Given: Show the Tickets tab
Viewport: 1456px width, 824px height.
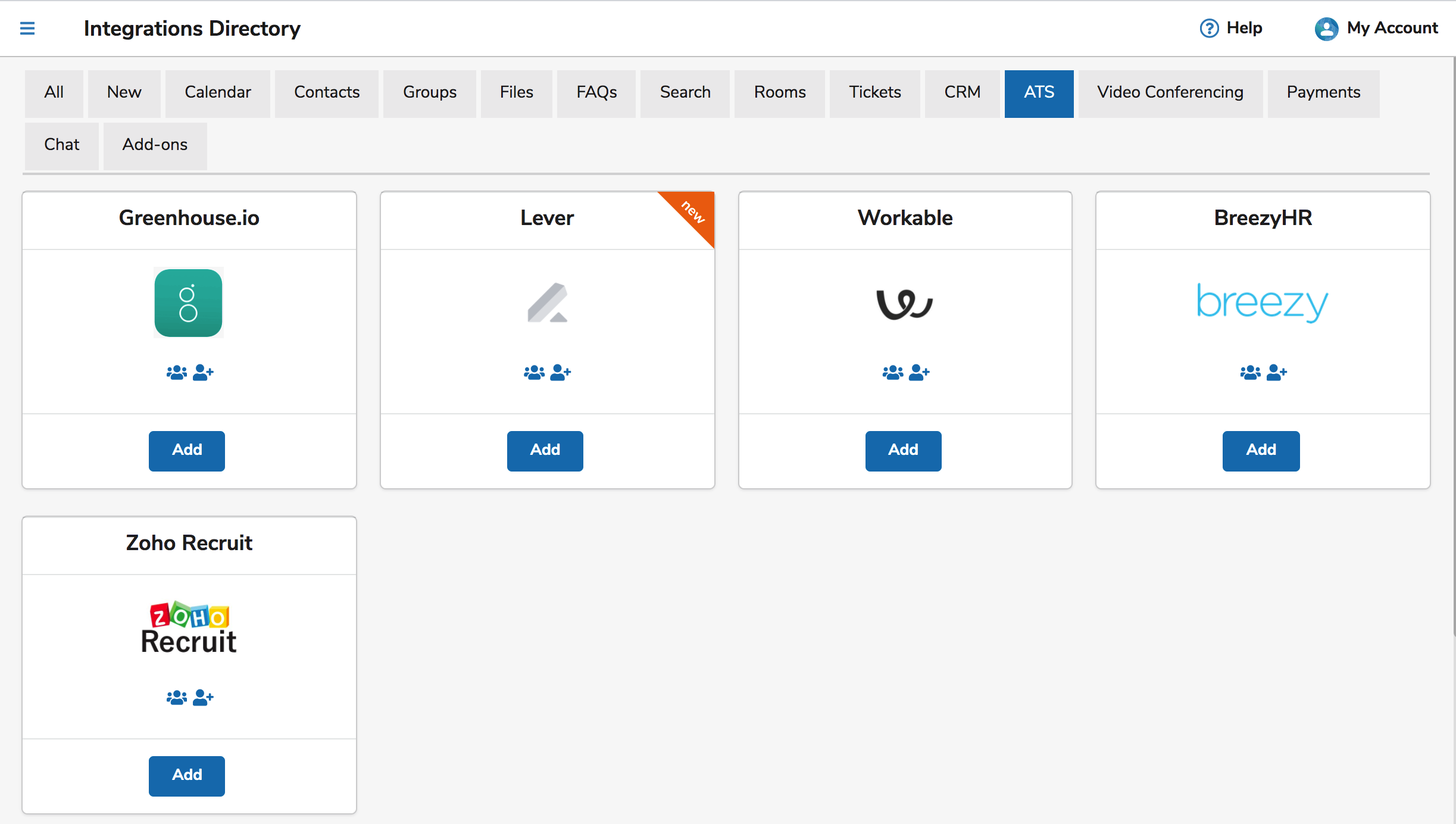Looking at the screenshot, I should [875, 93].
